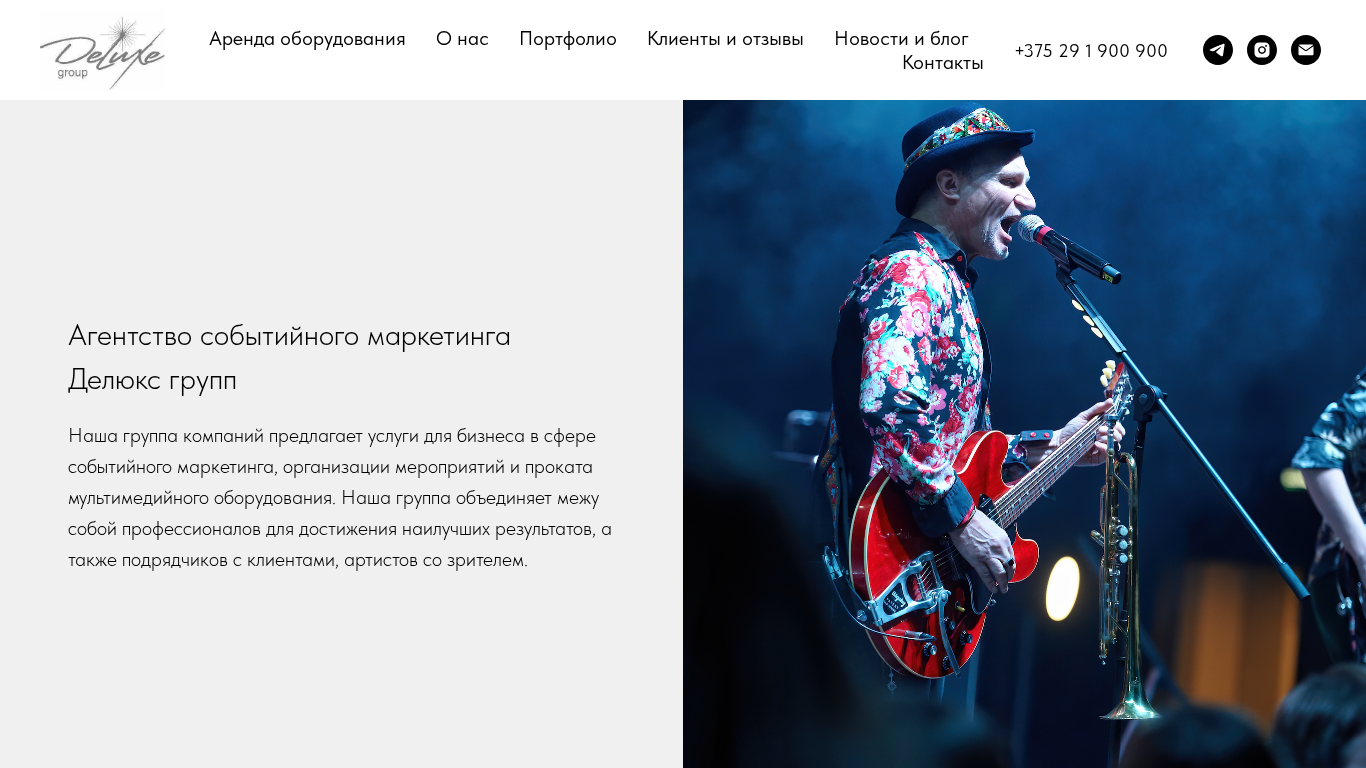Open the Портфолио section
This screenshot has height=768, width=1366.
click(x=568, y=39)
